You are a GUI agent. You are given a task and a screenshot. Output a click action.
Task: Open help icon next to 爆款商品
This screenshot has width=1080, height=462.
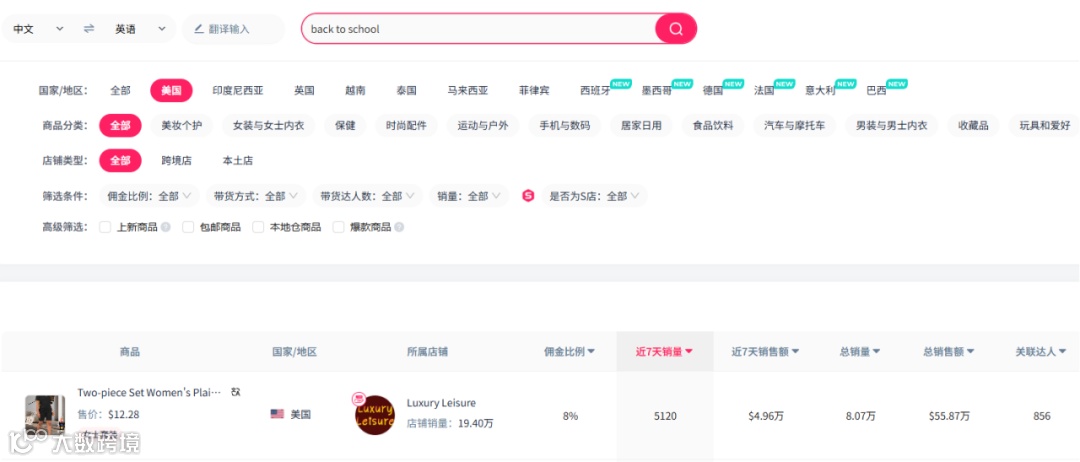(399, 227)
